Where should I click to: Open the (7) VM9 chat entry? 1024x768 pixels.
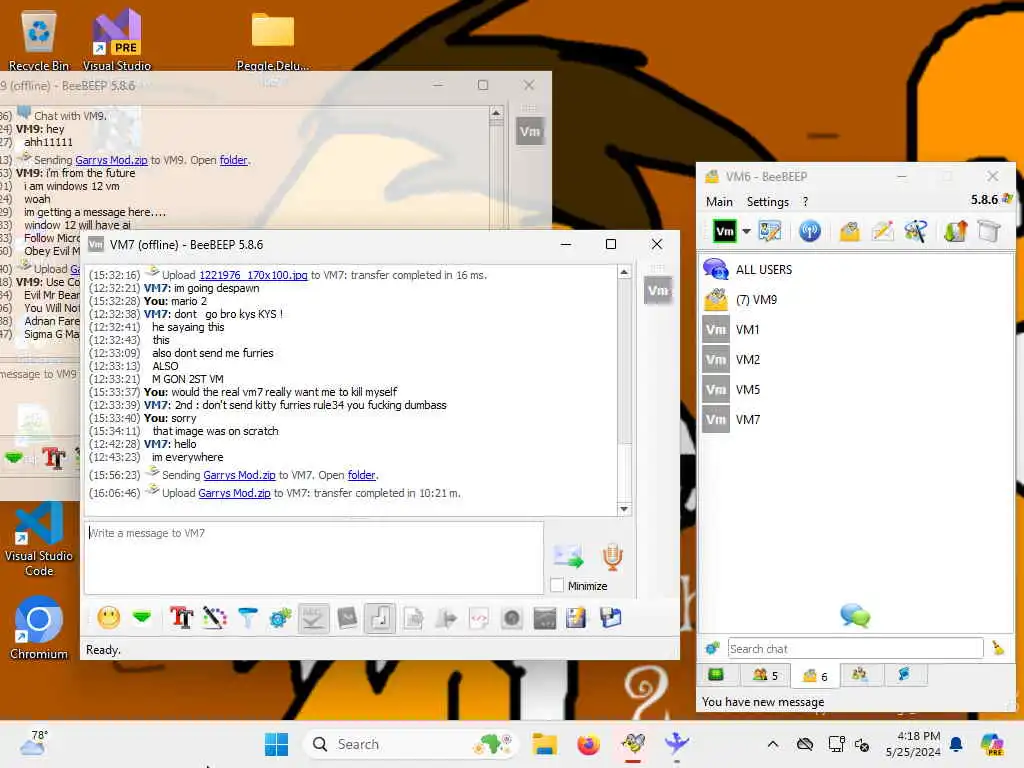(857, 299)
